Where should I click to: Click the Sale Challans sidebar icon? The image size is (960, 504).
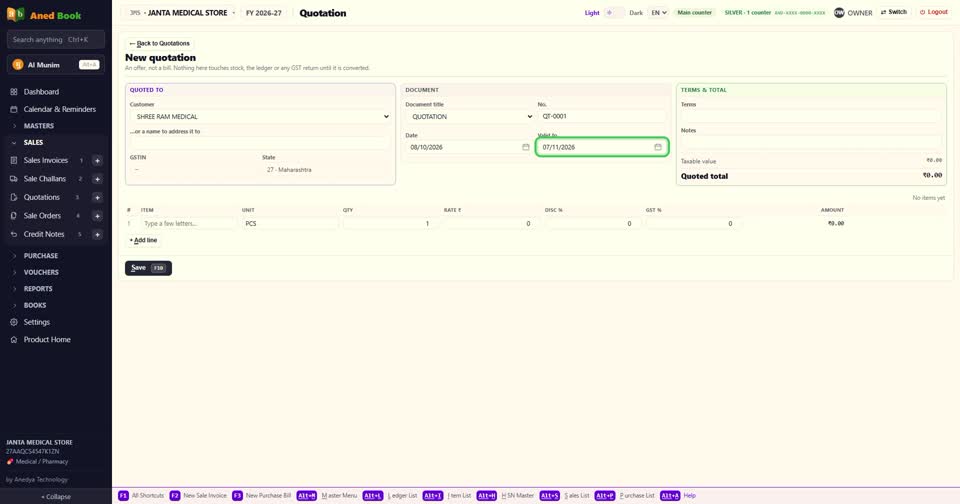13,179
